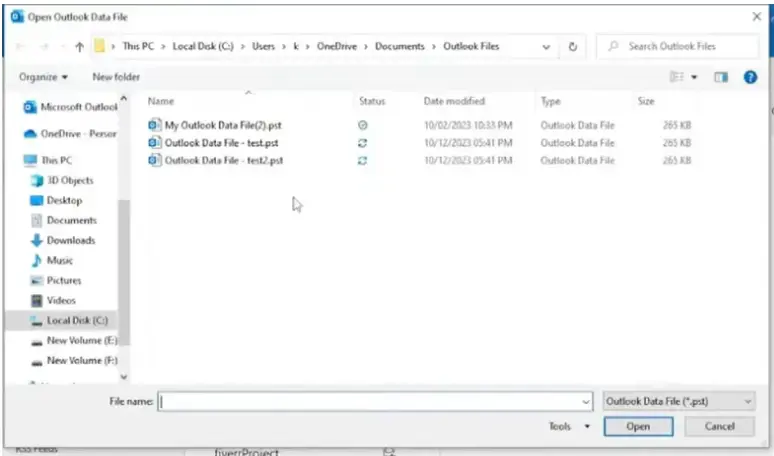Viewport: 774px width, 456px height.
Task: Click the Search Outlook Files box
Action: tap(677, 46)
